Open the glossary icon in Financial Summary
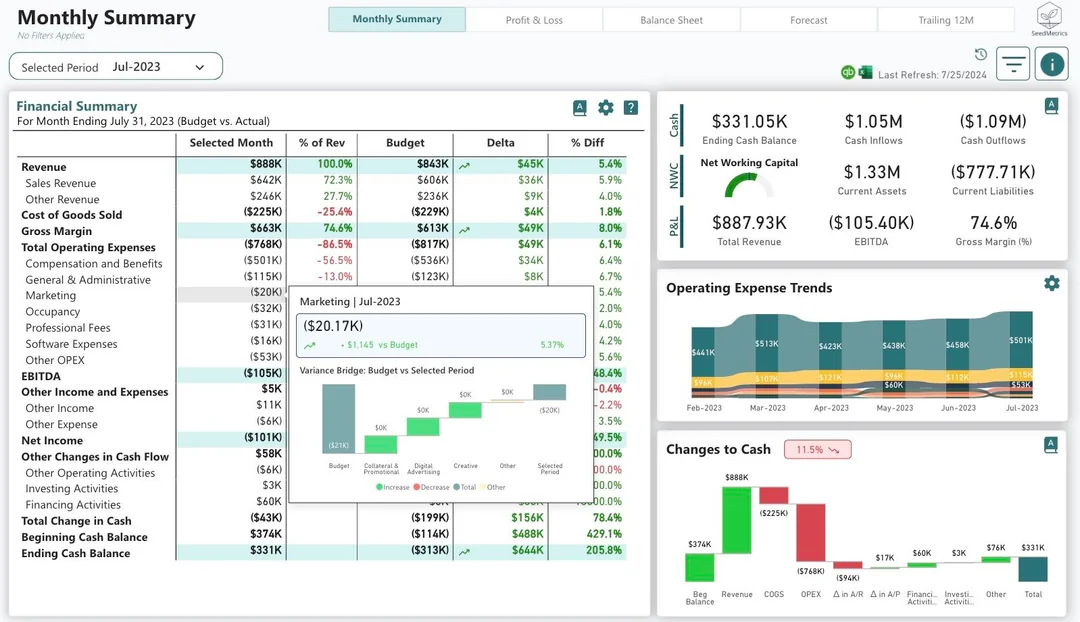This screenshot has height=622, width=1080. 580,108
